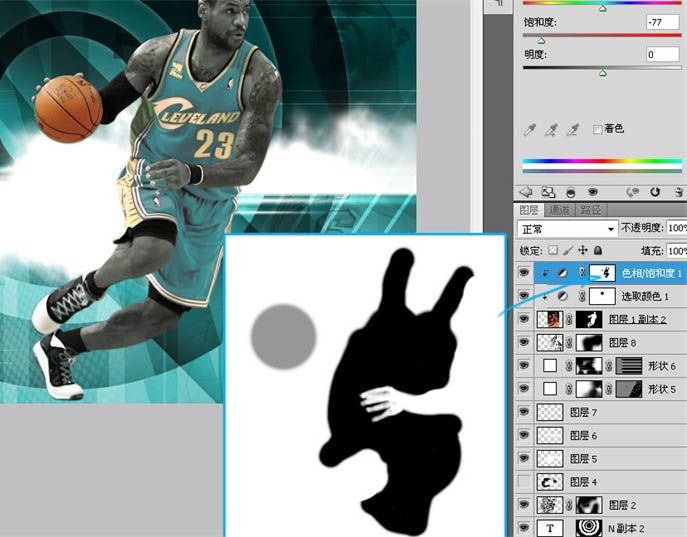Hide the 图层 2 layer
Image resolution: width=687 pixels, height=537 pixels.
point(524,505)
